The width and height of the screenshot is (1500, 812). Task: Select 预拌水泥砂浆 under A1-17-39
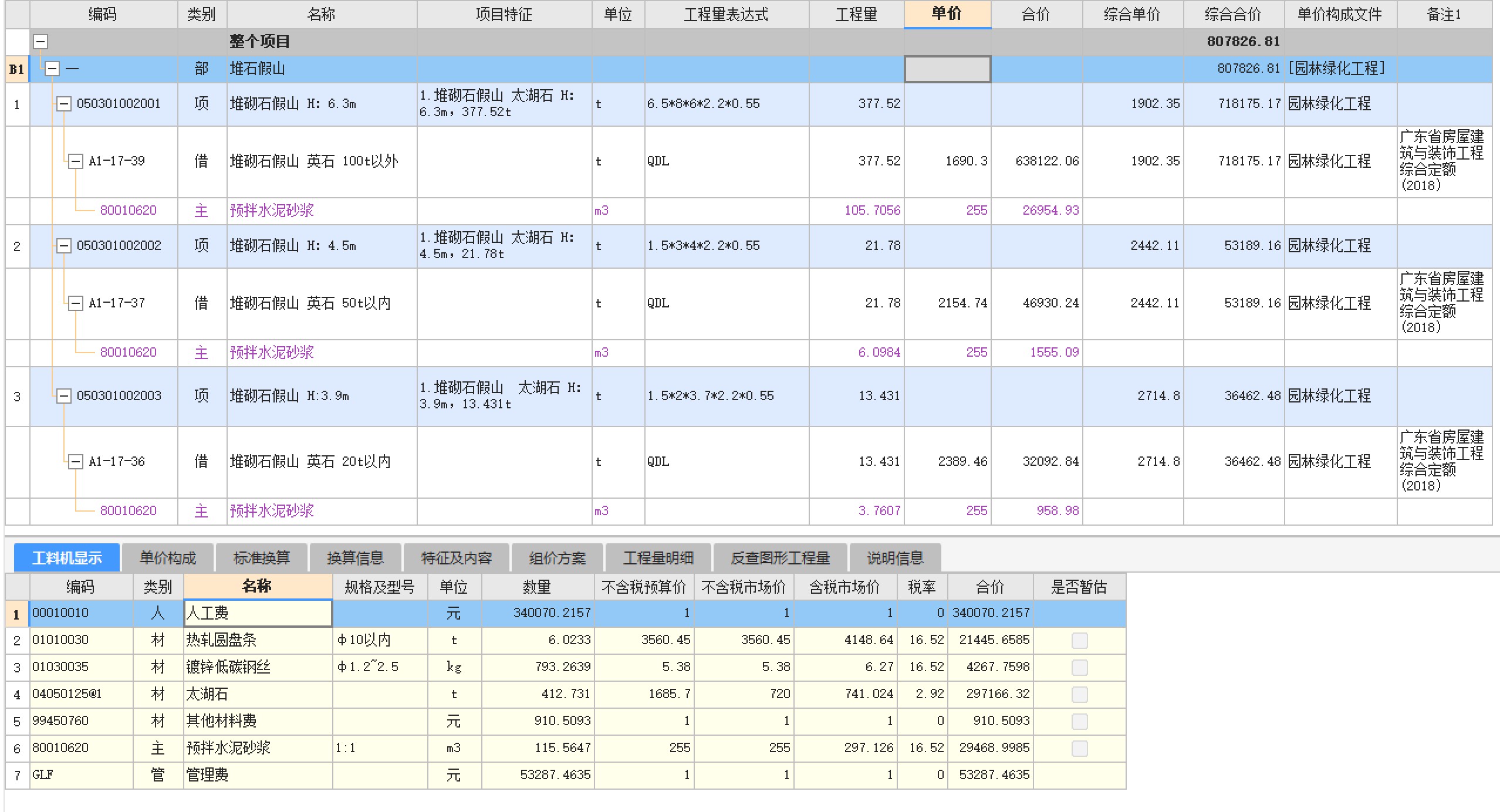[272, 211]
